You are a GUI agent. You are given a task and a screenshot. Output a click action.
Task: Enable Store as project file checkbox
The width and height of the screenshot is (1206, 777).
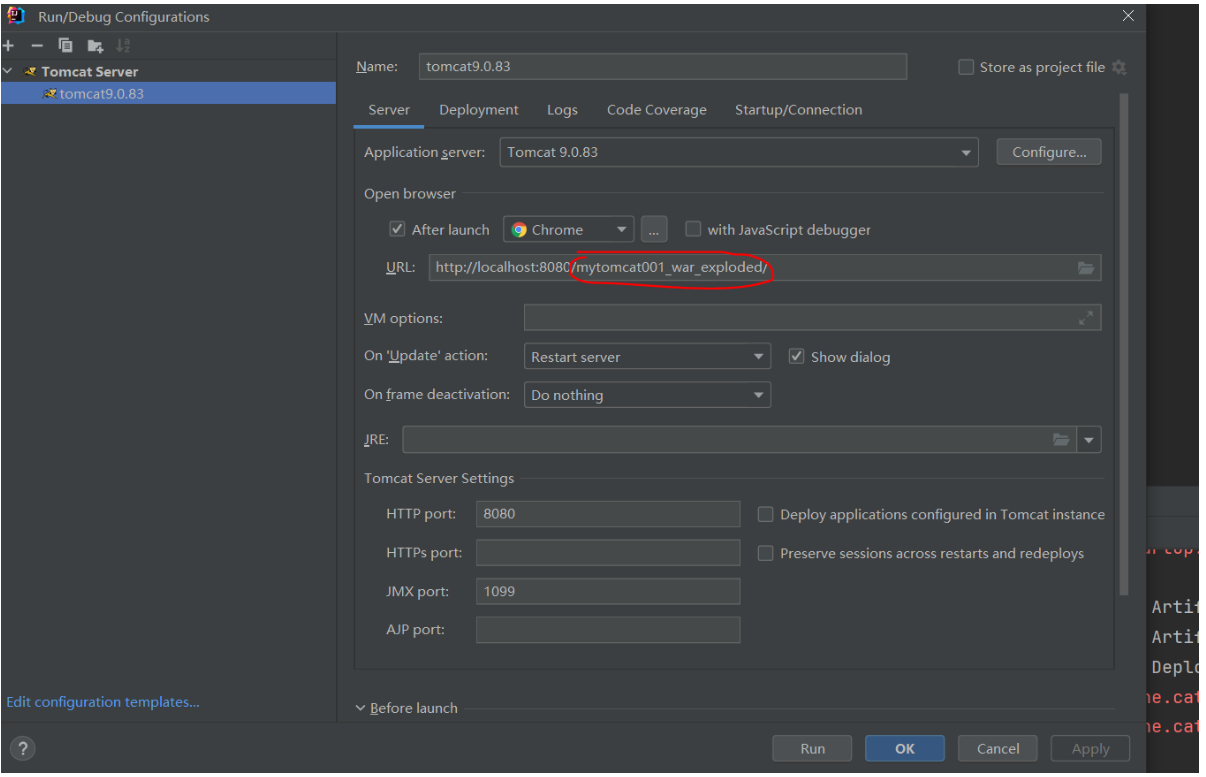966,67
